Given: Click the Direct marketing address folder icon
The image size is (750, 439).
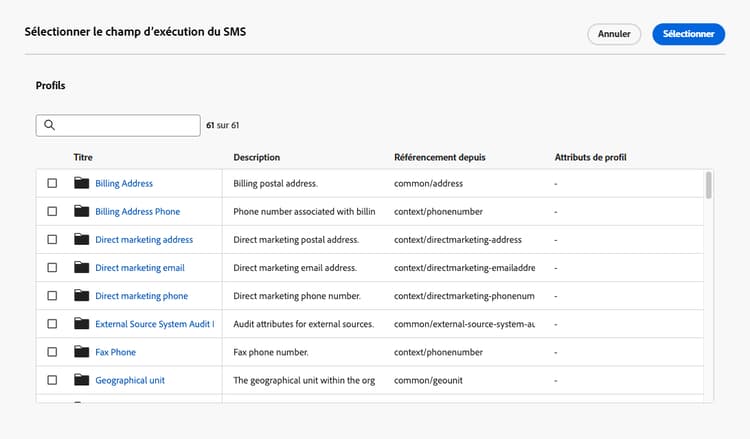Looking at the screenshot, I should click(x=81, y=239).
